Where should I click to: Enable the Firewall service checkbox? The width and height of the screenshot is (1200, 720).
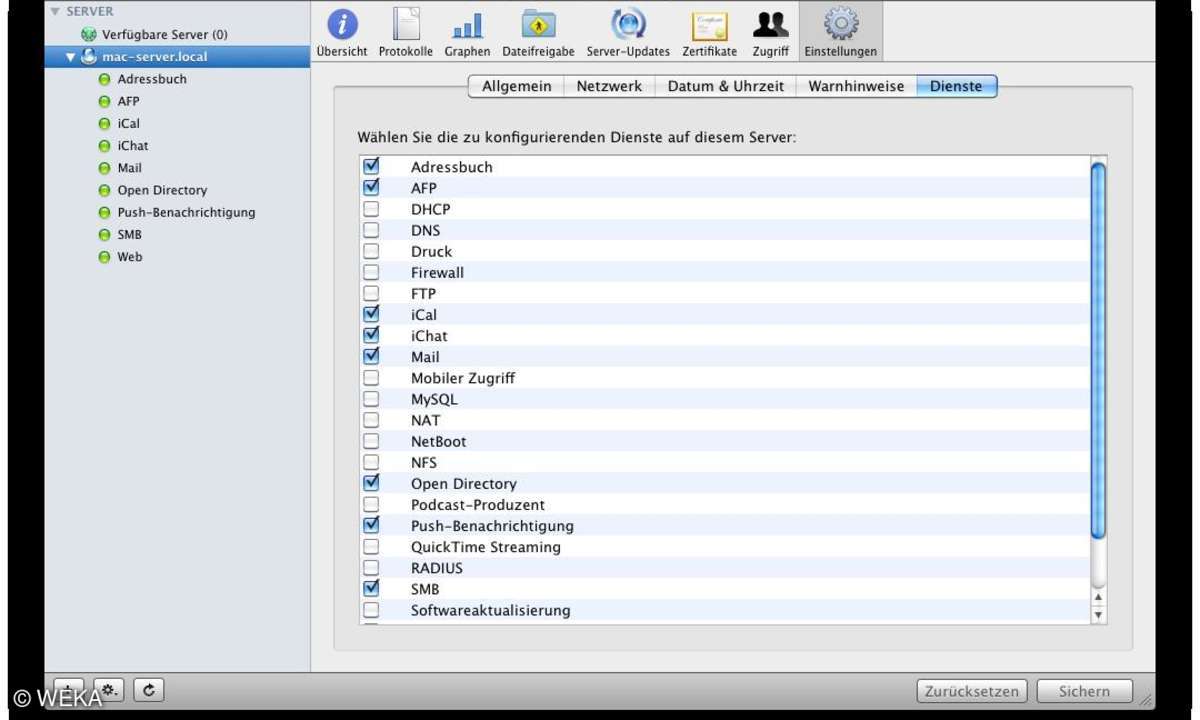(x=371, y=272)
